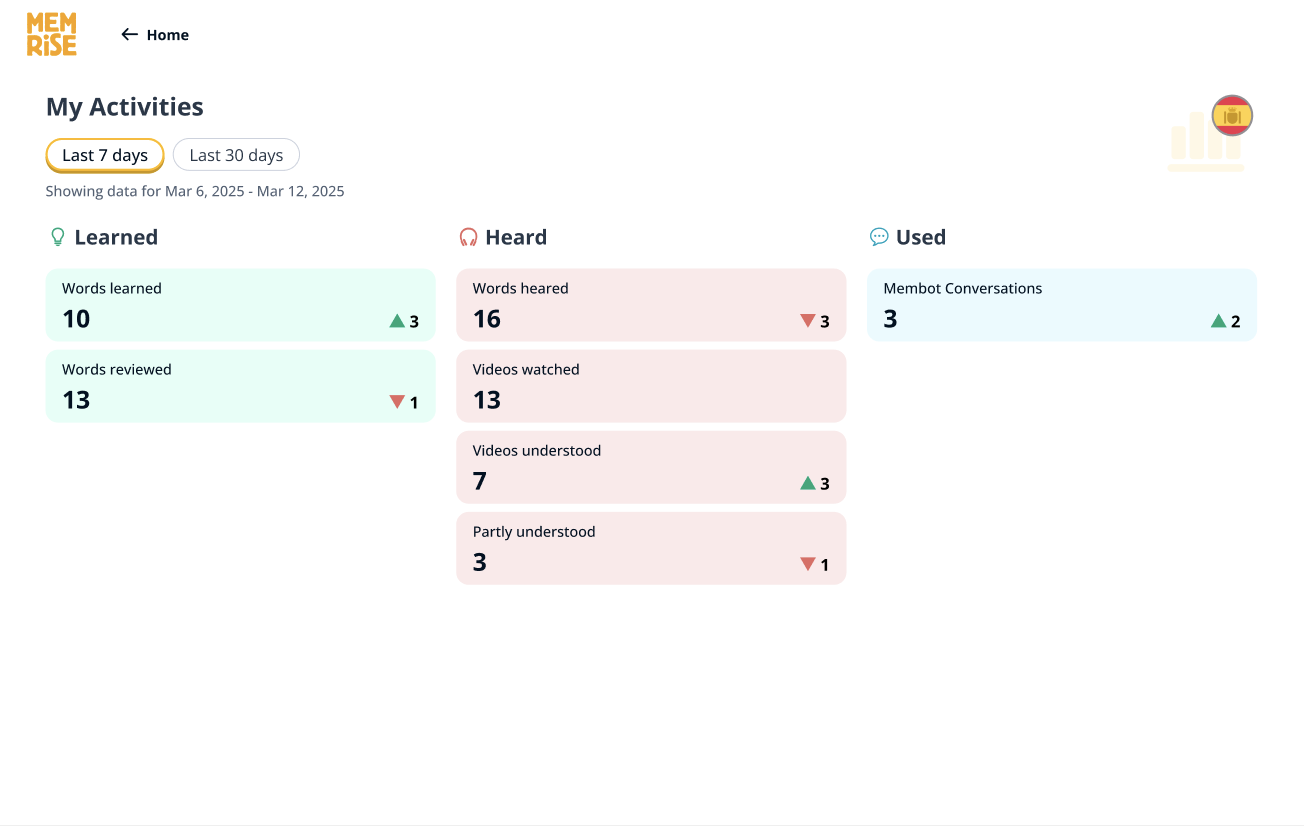Open the Words learned card
1304x826 pixels.
coord(240,305)
